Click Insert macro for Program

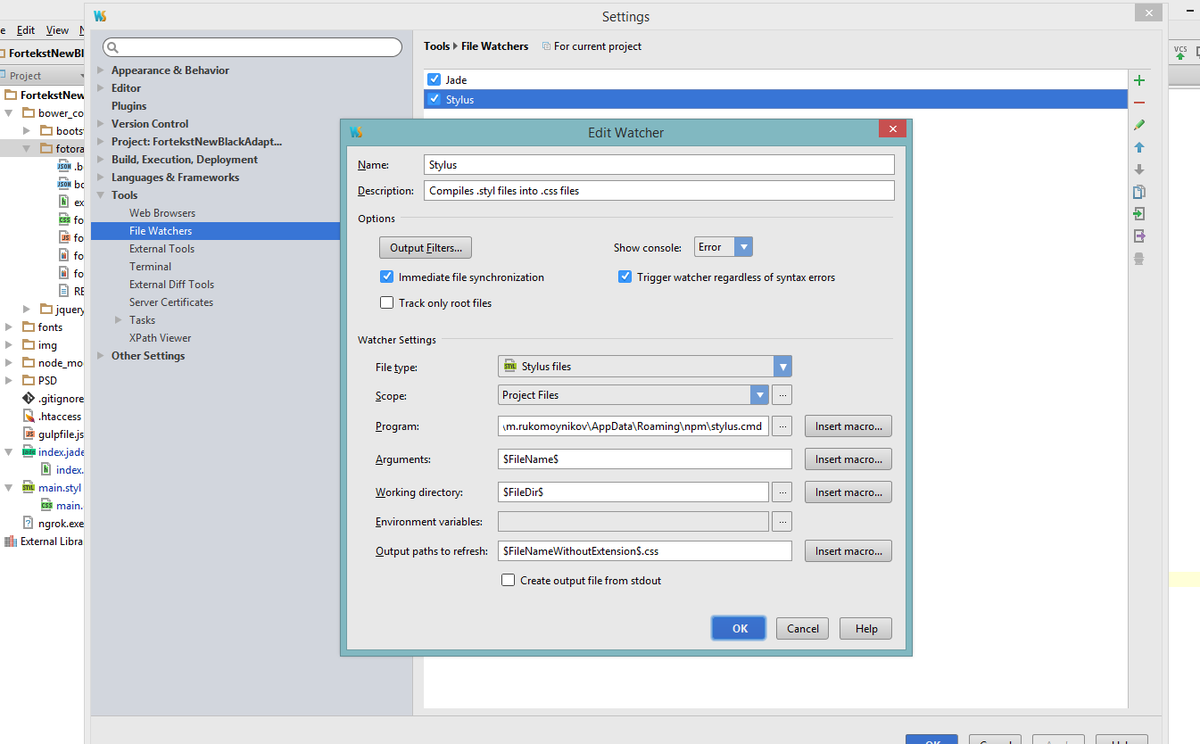pos(848,427)
